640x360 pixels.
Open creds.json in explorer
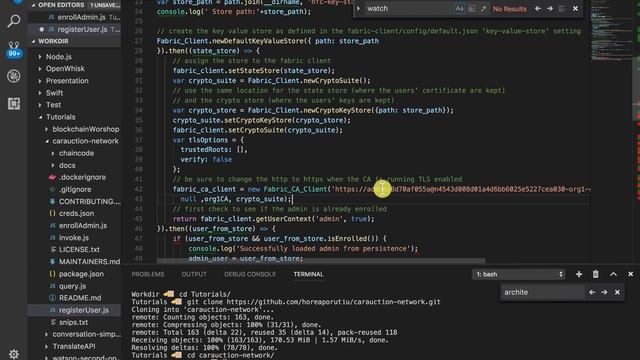click(x=74, y=213)
